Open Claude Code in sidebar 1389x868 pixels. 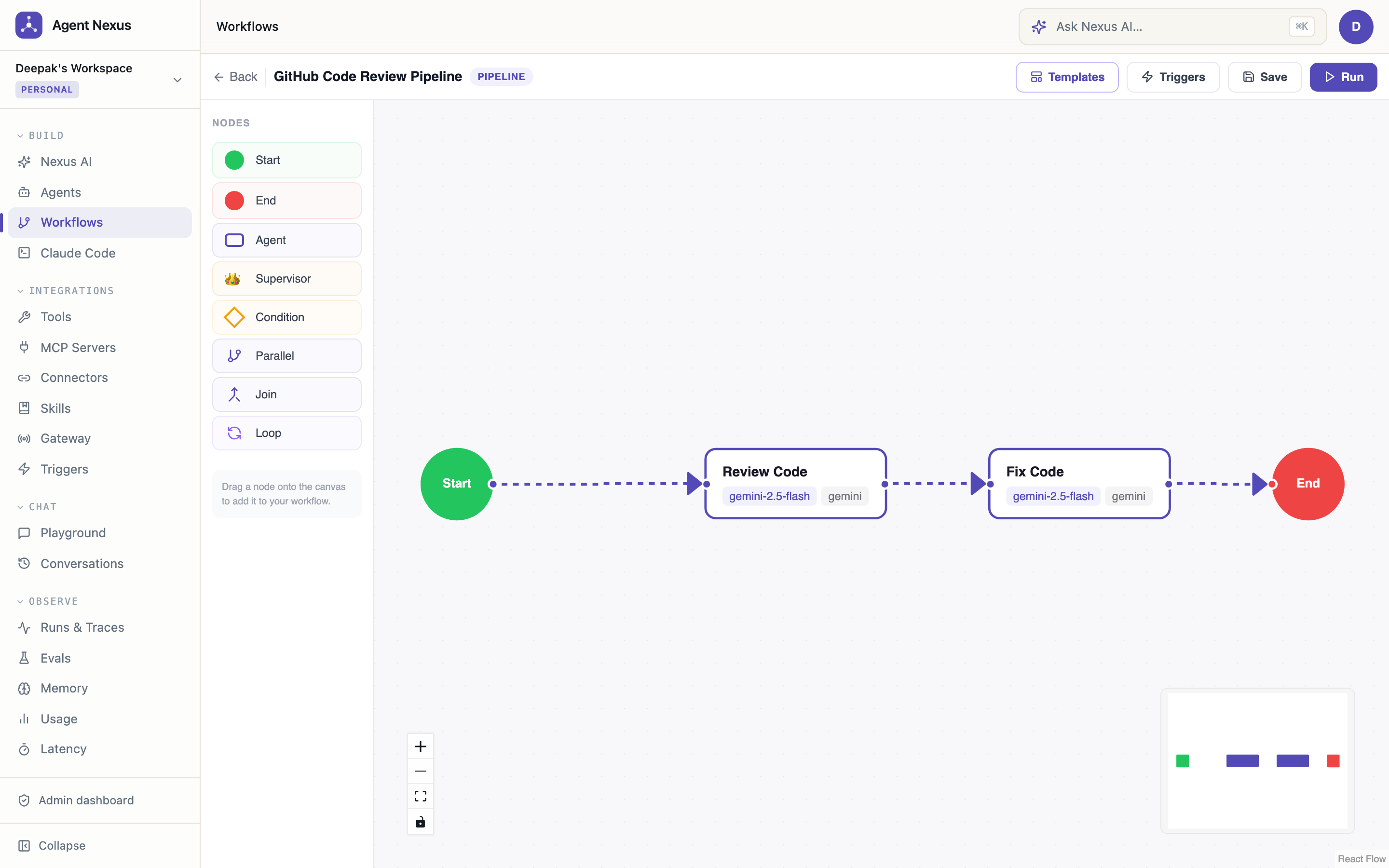(x=100, y=253)
